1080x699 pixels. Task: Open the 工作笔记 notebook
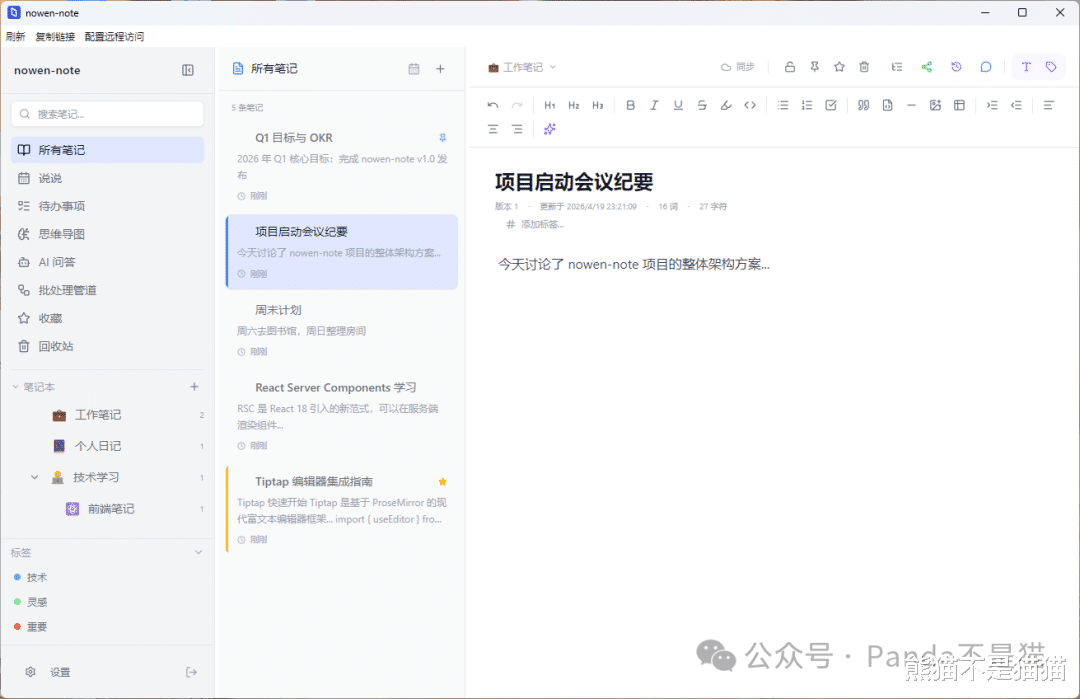(107, 415)
